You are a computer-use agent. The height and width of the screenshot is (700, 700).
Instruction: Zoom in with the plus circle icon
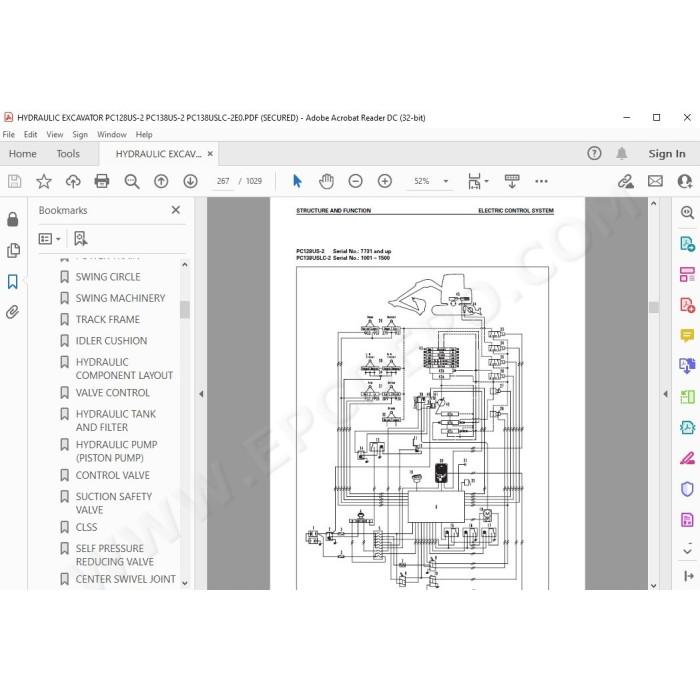385,181
